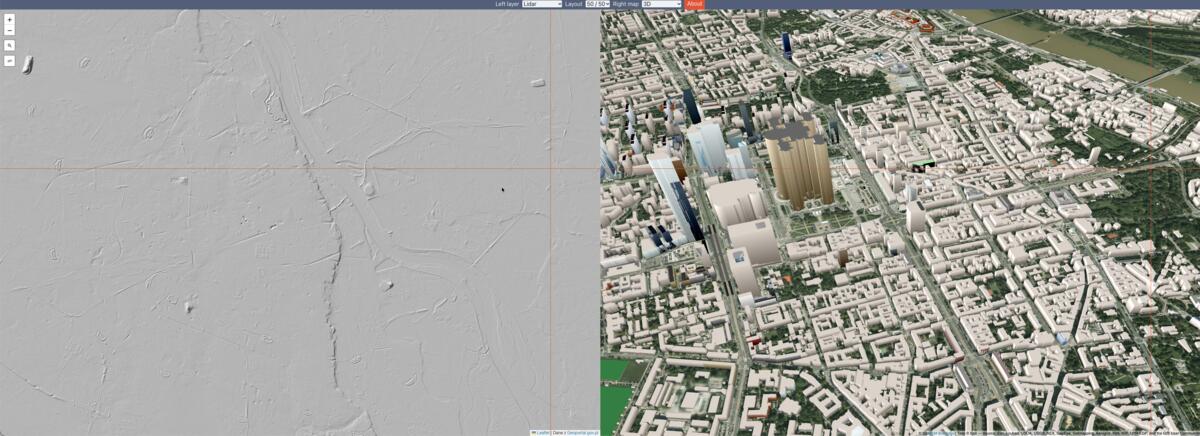Open the Left layer dropdown
Screen dimensions: 1200x436
click(542, 4)
